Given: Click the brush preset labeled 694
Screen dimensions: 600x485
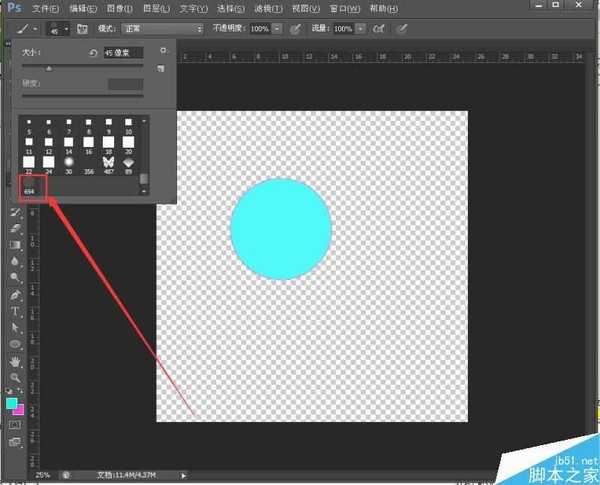Looking at the screenshot, I should pos(29,190).
